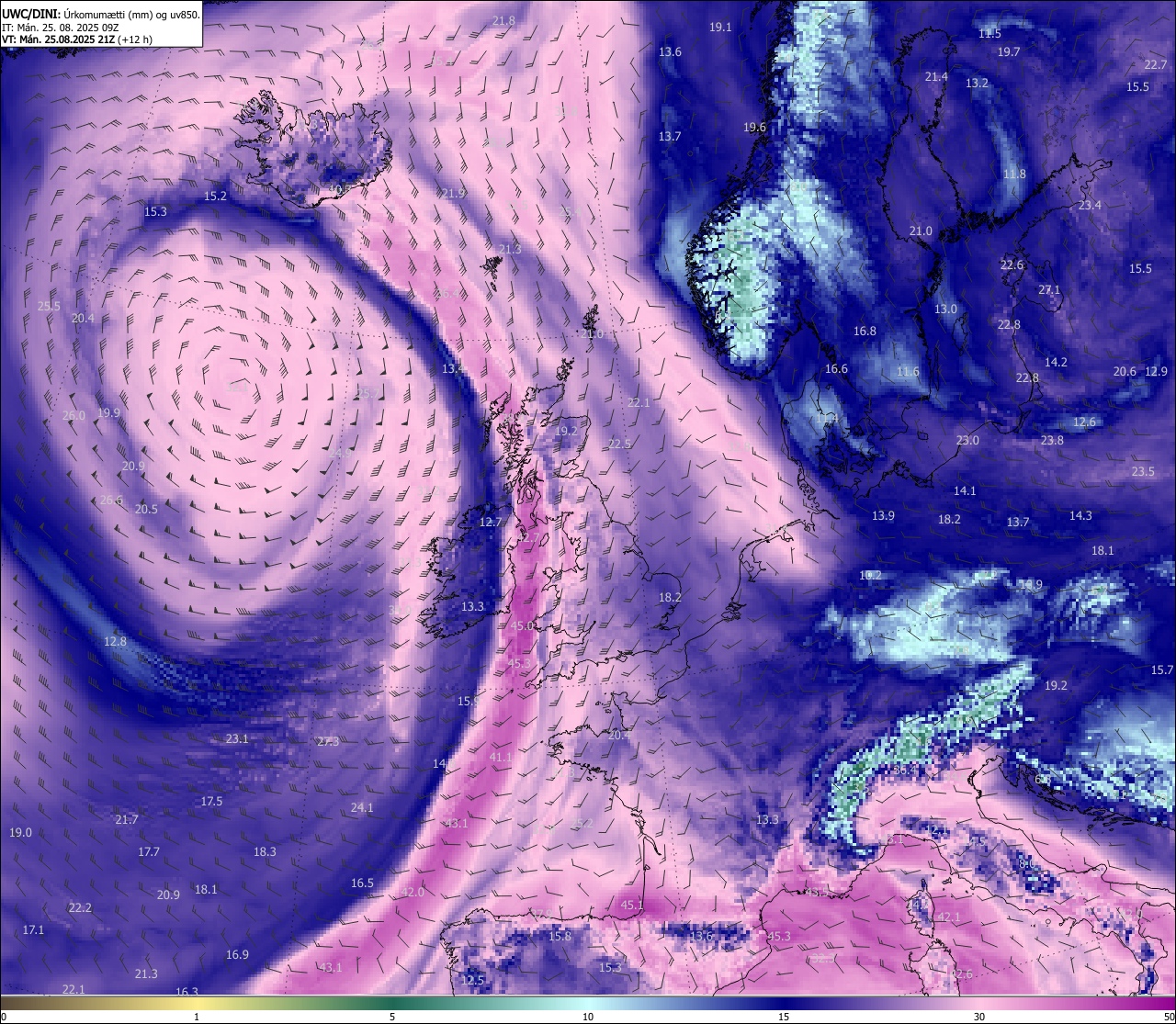This screenshot has width=1176, height=1024.
Task: Click the map value 19.9
Action: (x=108, y=413)
